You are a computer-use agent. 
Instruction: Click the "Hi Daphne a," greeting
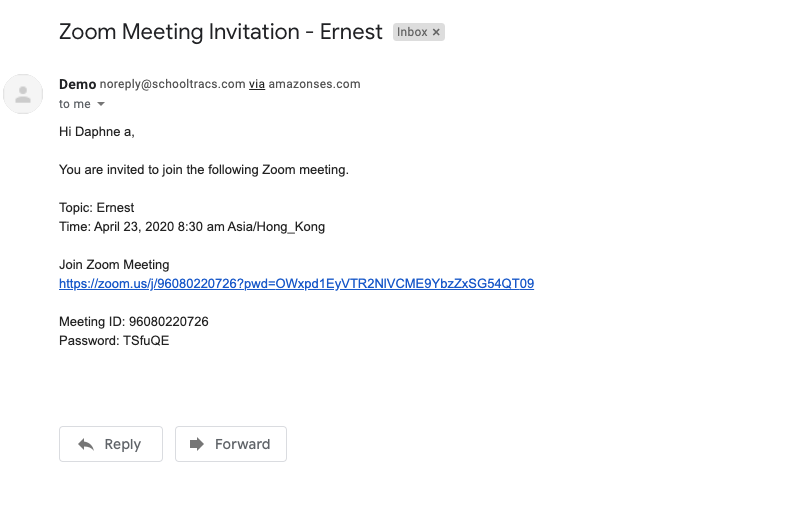[97, 131]
